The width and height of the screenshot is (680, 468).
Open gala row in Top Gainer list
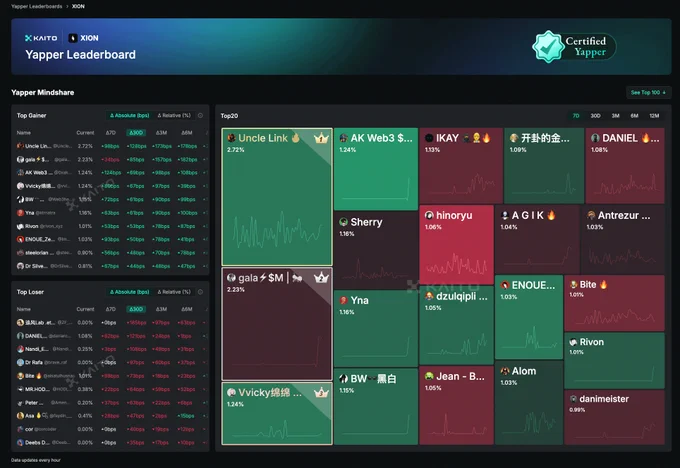point(111,160)
